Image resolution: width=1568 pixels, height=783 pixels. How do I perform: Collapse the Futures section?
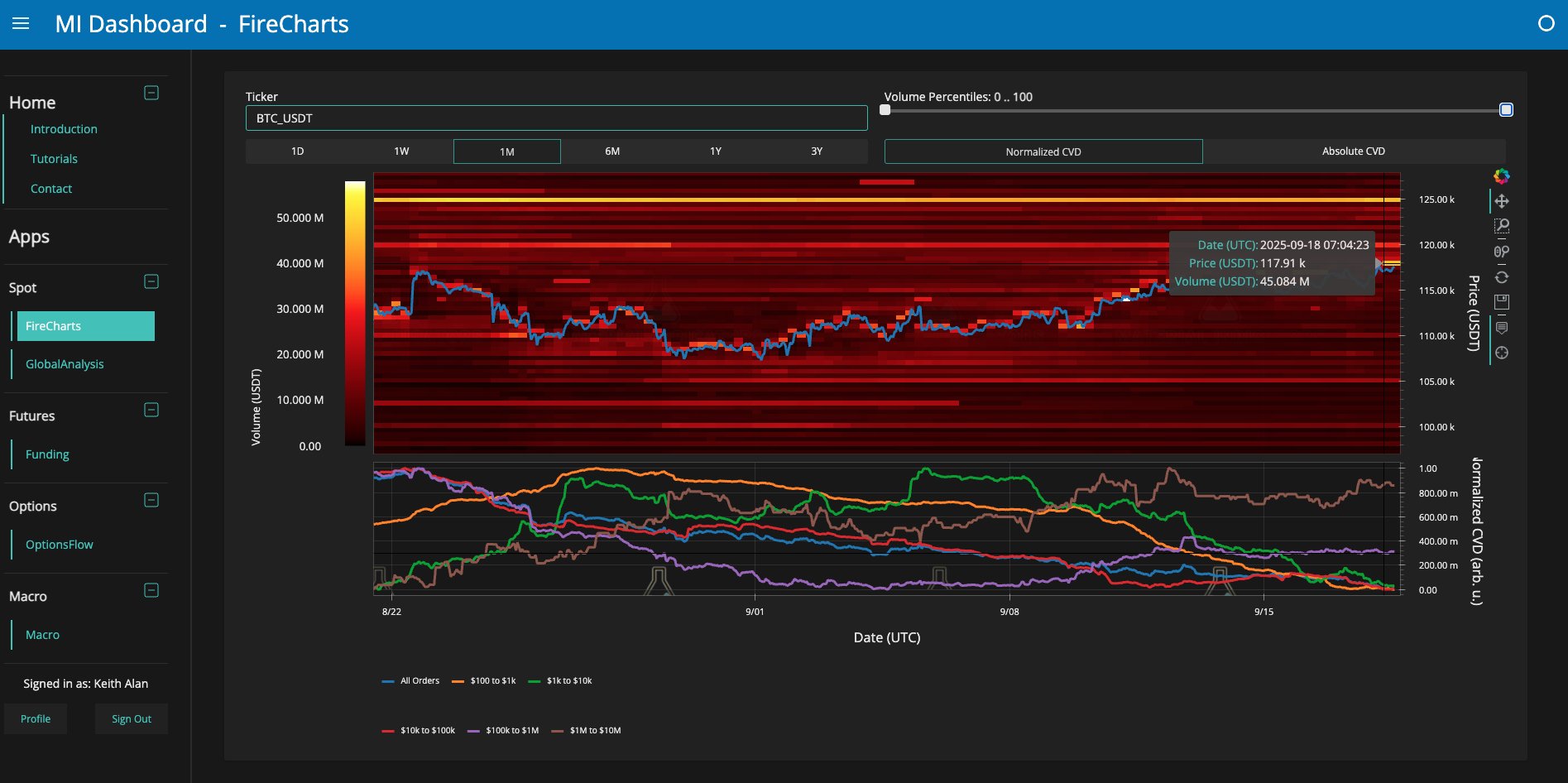[151, 410]
